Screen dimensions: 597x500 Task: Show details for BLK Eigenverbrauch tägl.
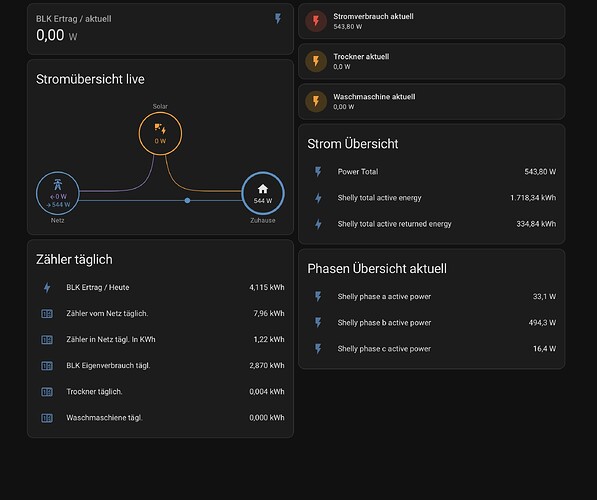coord(160,366)
